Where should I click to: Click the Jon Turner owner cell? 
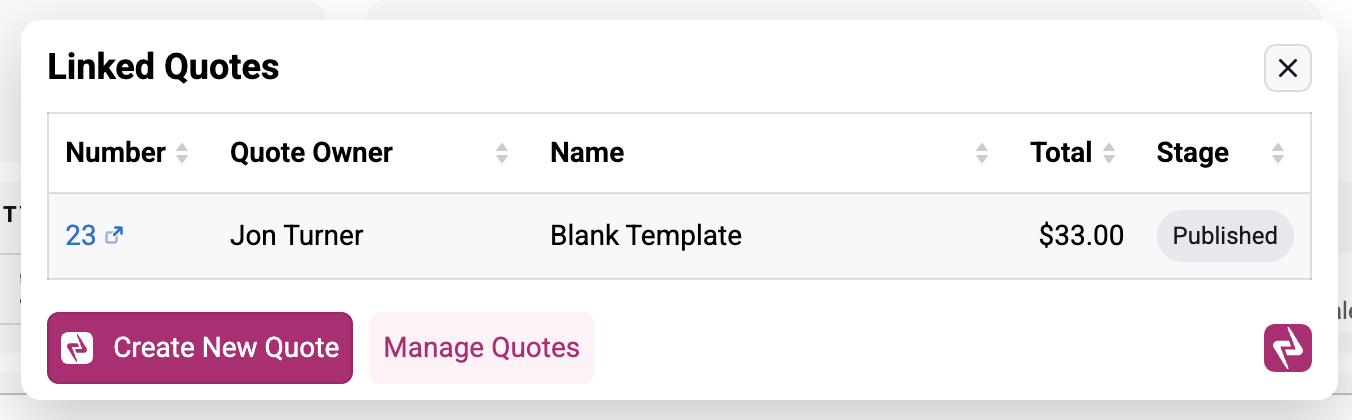pyautogui.click(x=296, y=236)
